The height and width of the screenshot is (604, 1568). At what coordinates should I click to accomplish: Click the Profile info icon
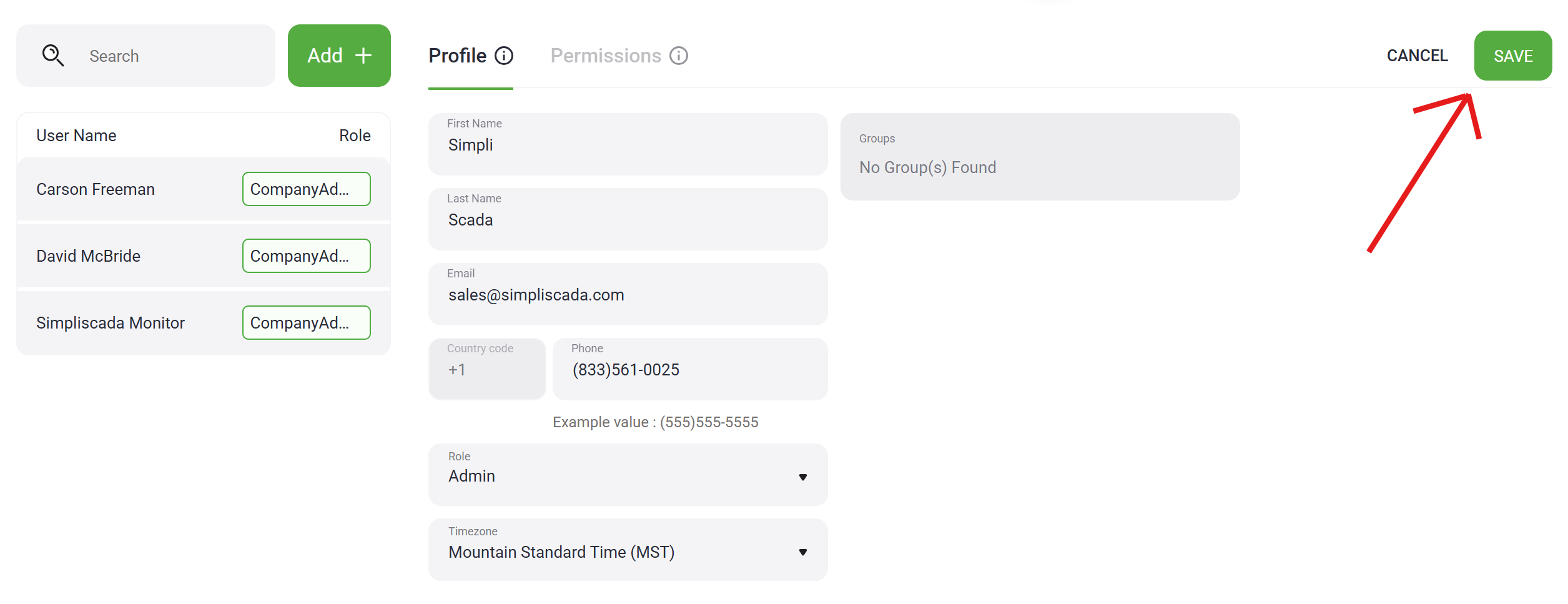[504, 56]
